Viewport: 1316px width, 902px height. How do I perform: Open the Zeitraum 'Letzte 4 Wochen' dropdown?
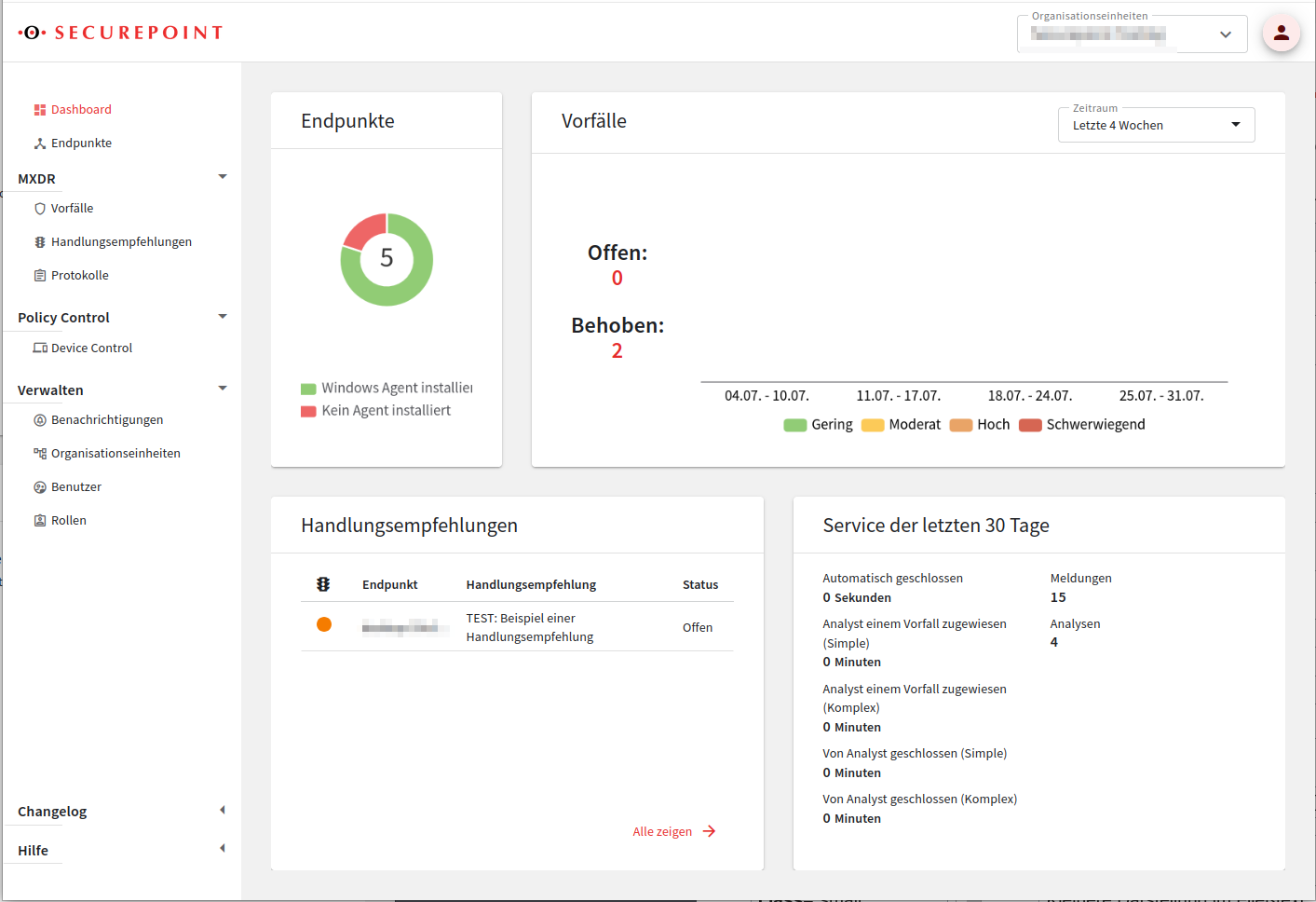point(1157,125)
